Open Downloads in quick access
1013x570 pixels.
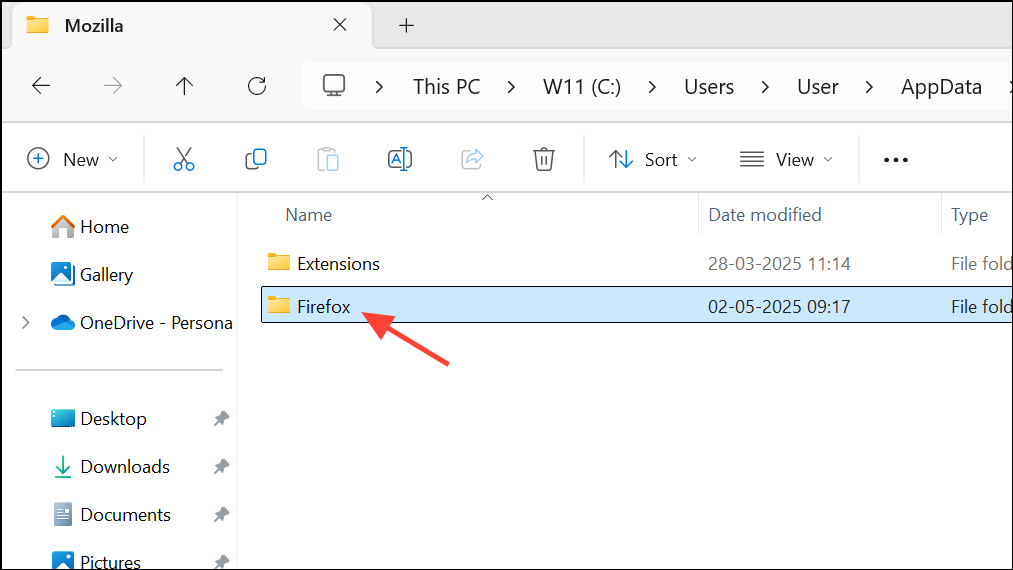pyautogui.click(x=125, y=467)
